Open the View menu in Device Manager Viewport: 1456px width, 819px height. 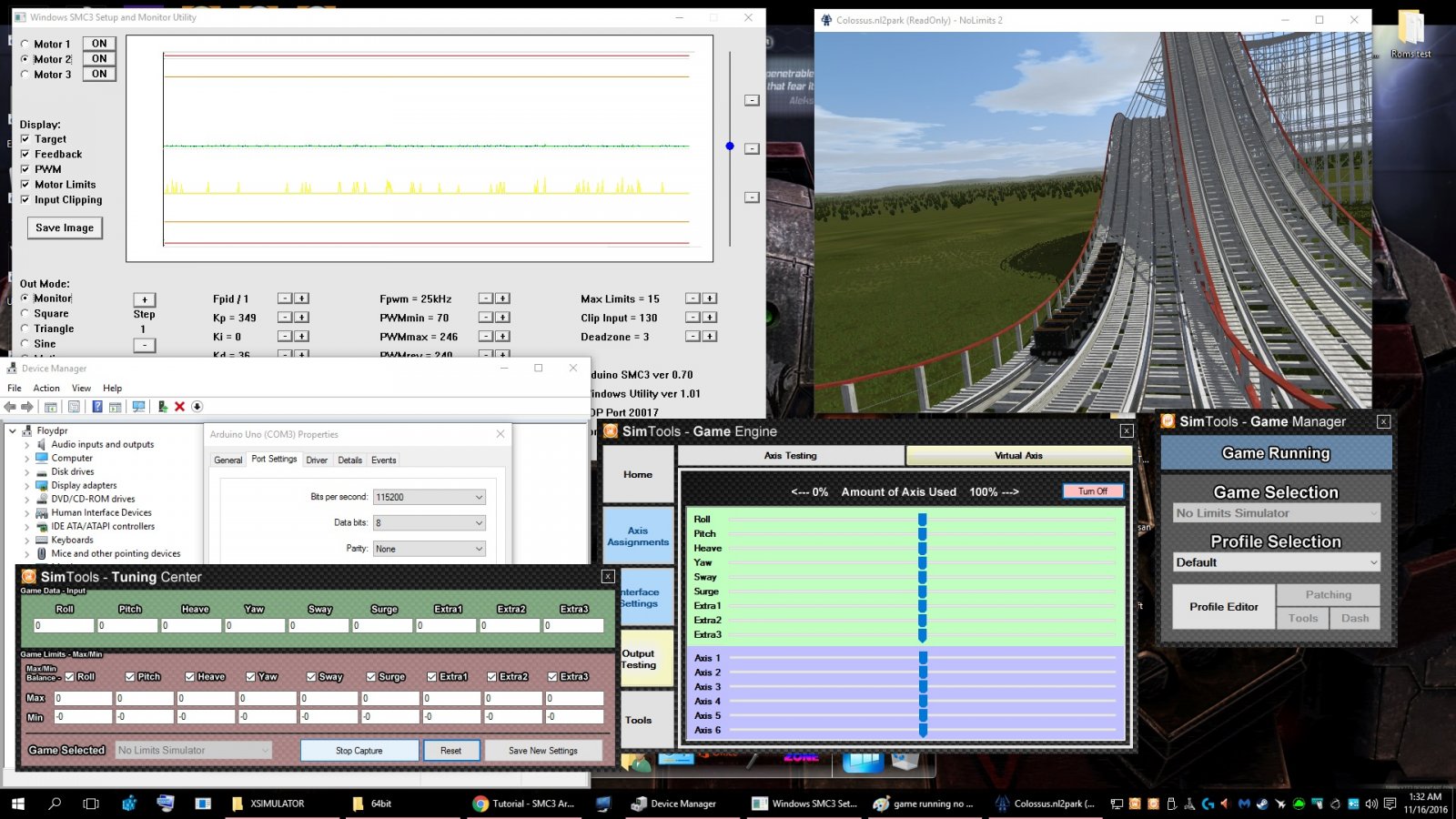coord(81,388)
